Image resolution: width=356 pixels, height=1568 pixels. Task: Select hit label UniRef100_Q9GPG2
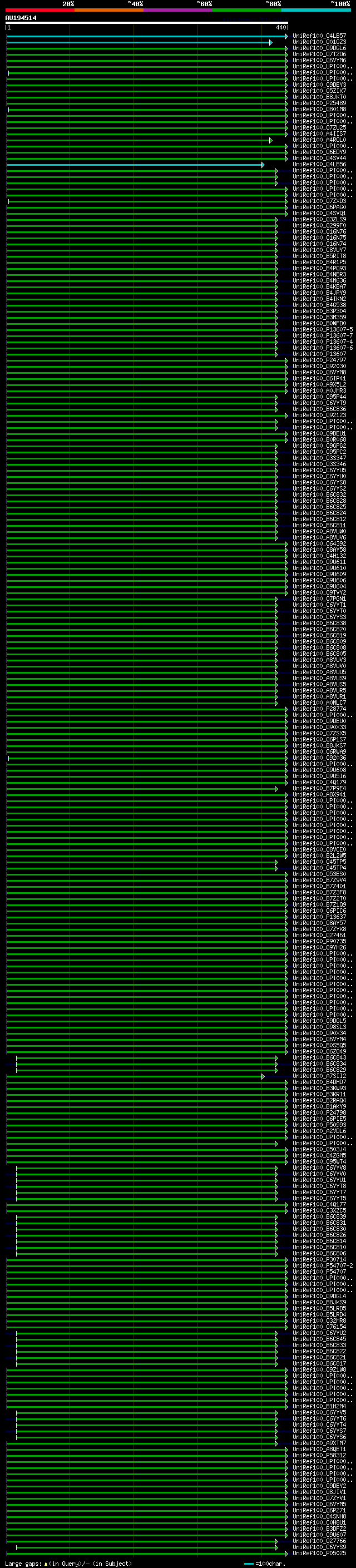tap(319, 446)
